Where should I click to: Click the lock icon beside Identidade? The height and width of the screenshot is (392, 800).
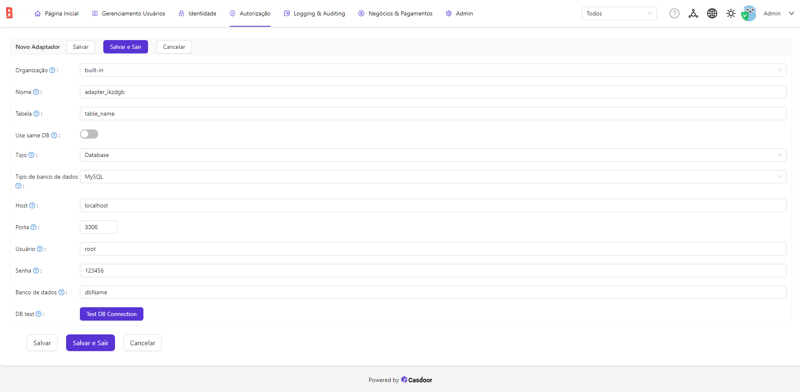point(181,14)
